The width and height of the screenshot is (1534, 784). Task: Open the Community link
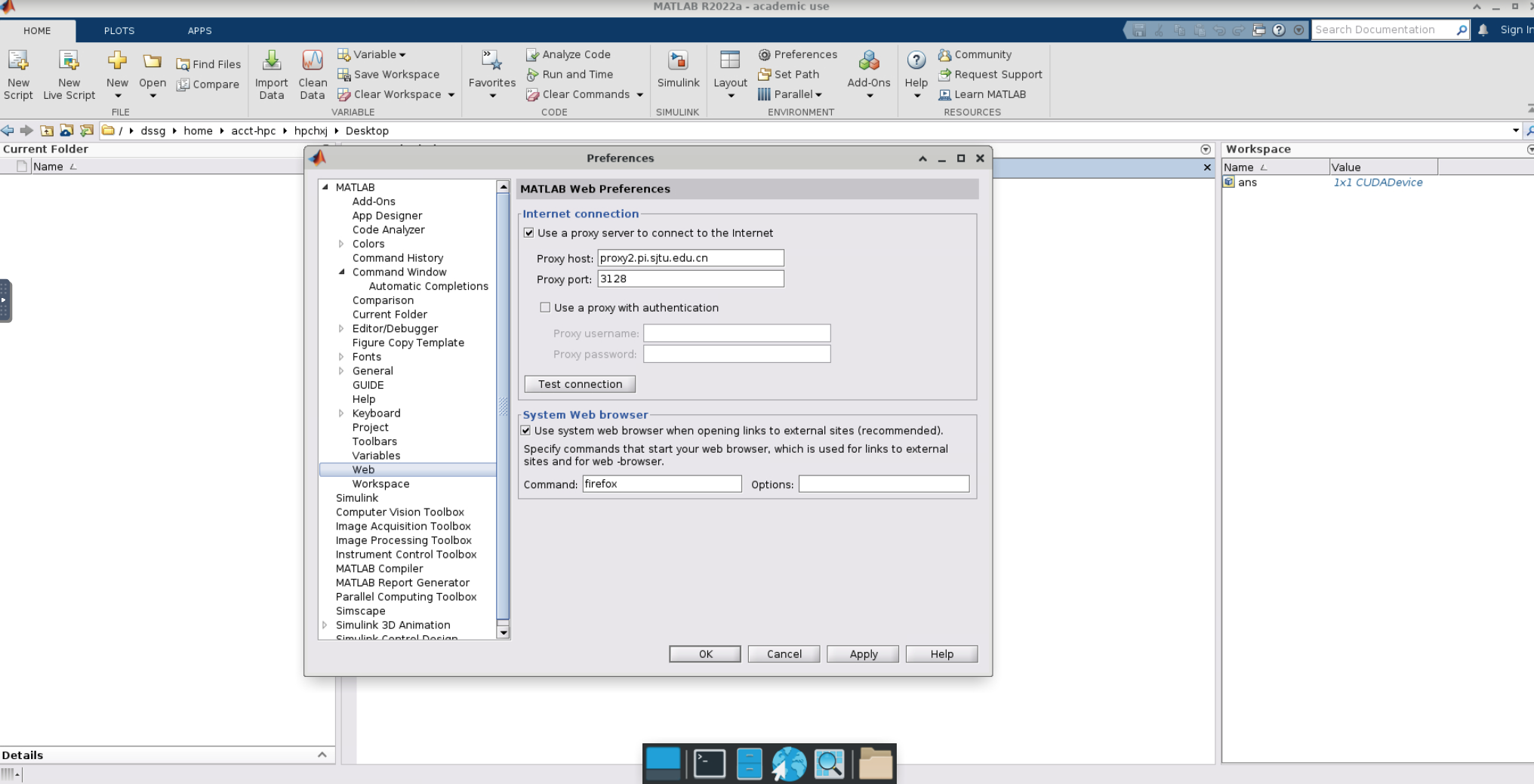click(x=975, y=54)
